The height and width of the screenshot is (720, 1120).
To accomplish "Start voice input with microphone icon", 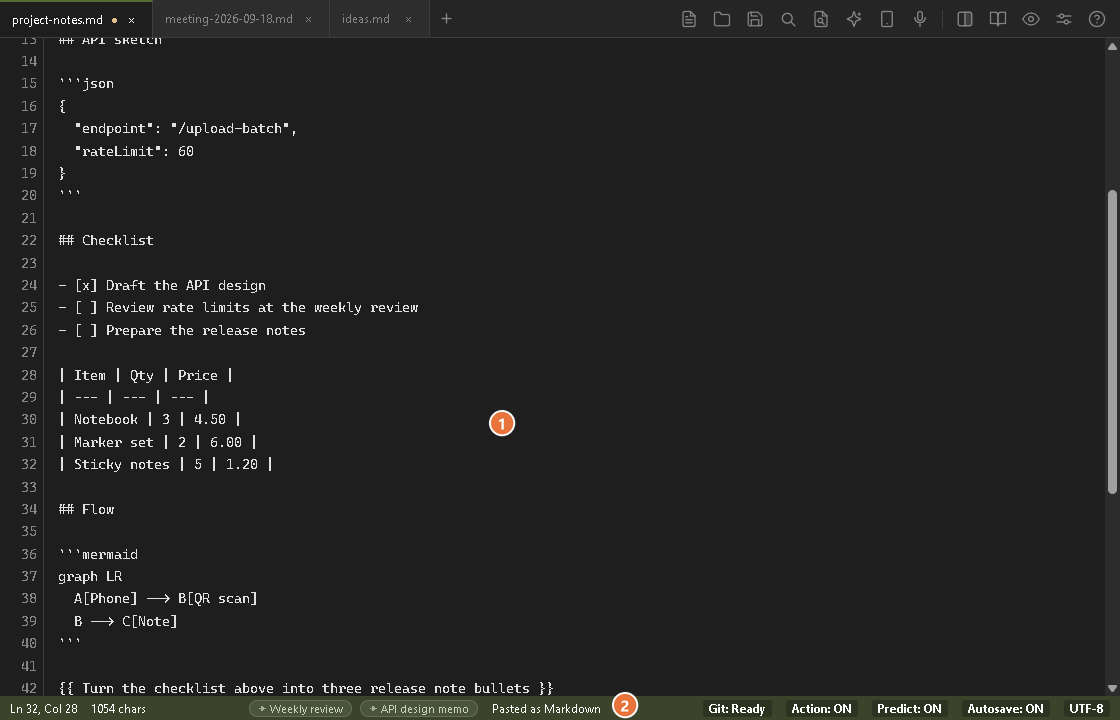I will coord(920,19).
